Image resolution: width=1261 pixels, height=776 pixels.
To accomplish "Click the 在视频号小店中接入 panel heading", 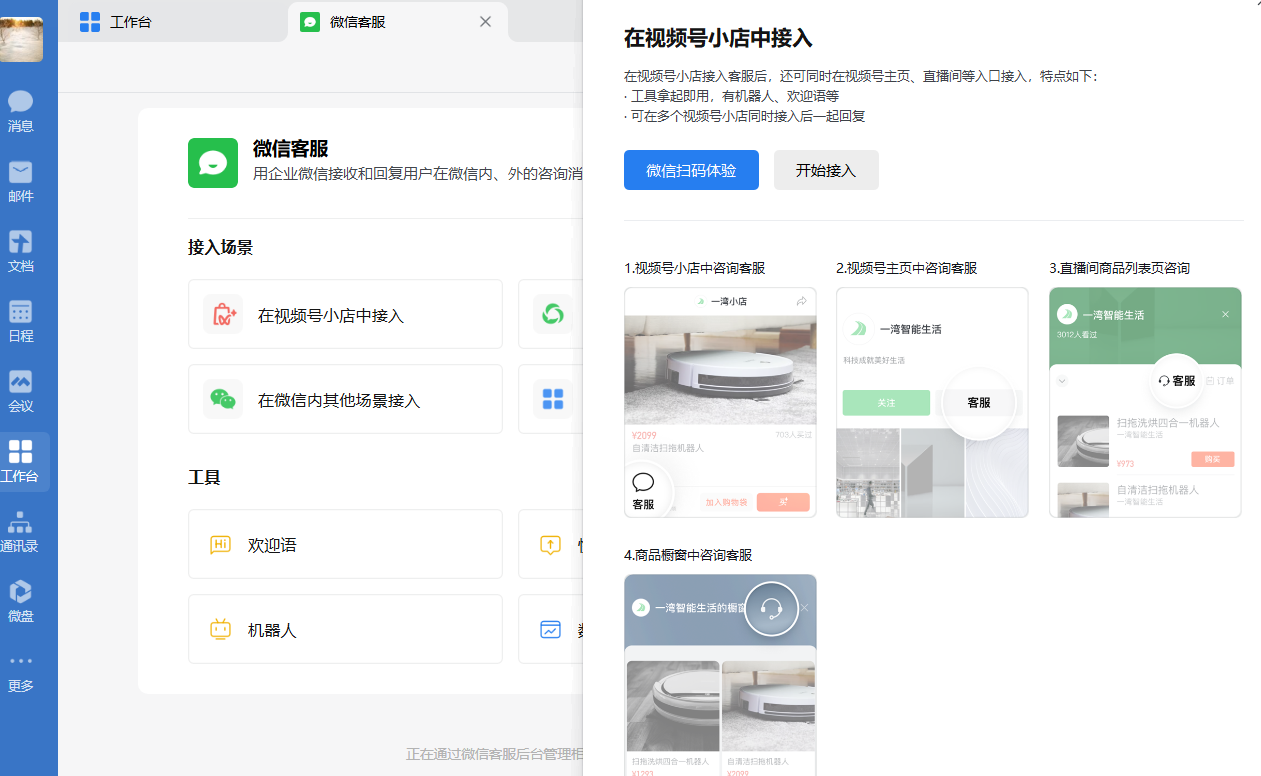I will coord(718,38).
